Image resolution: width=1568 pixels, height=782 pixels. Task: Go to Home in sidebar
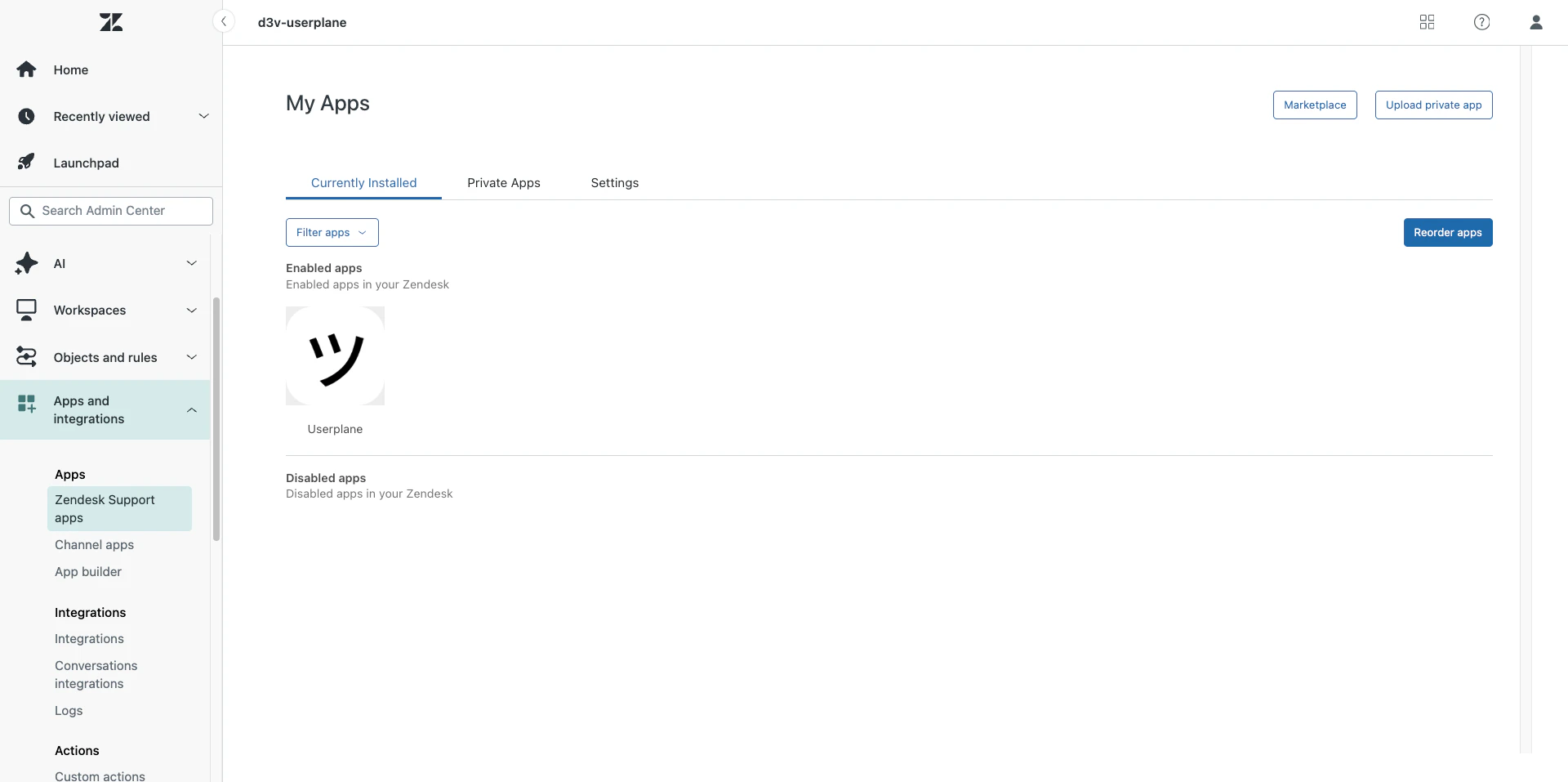71,70
